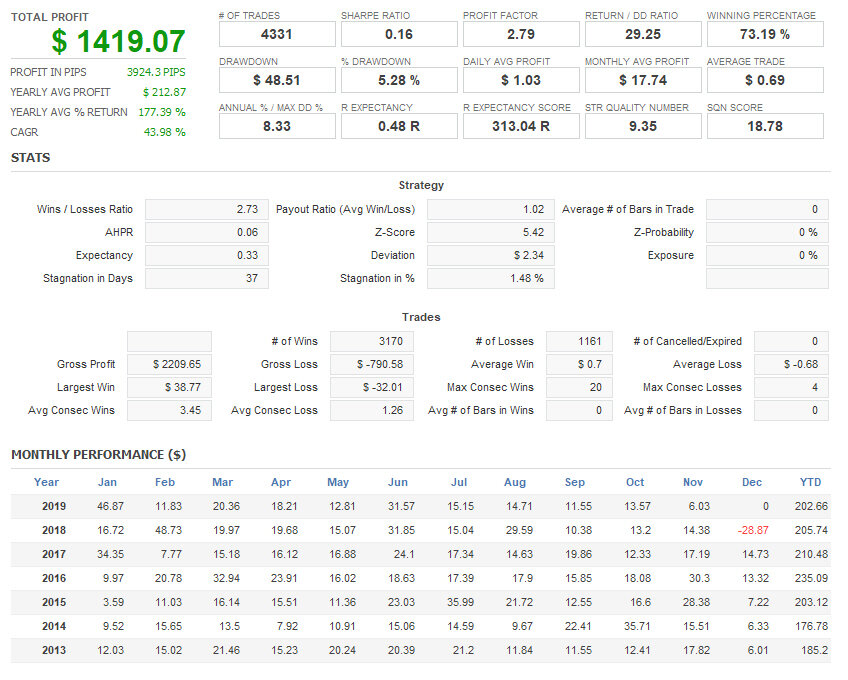The width and height of the screenshot is (848, 680).
Task: Select the 2015 Jul value 35.99
Action: point(460,602)
